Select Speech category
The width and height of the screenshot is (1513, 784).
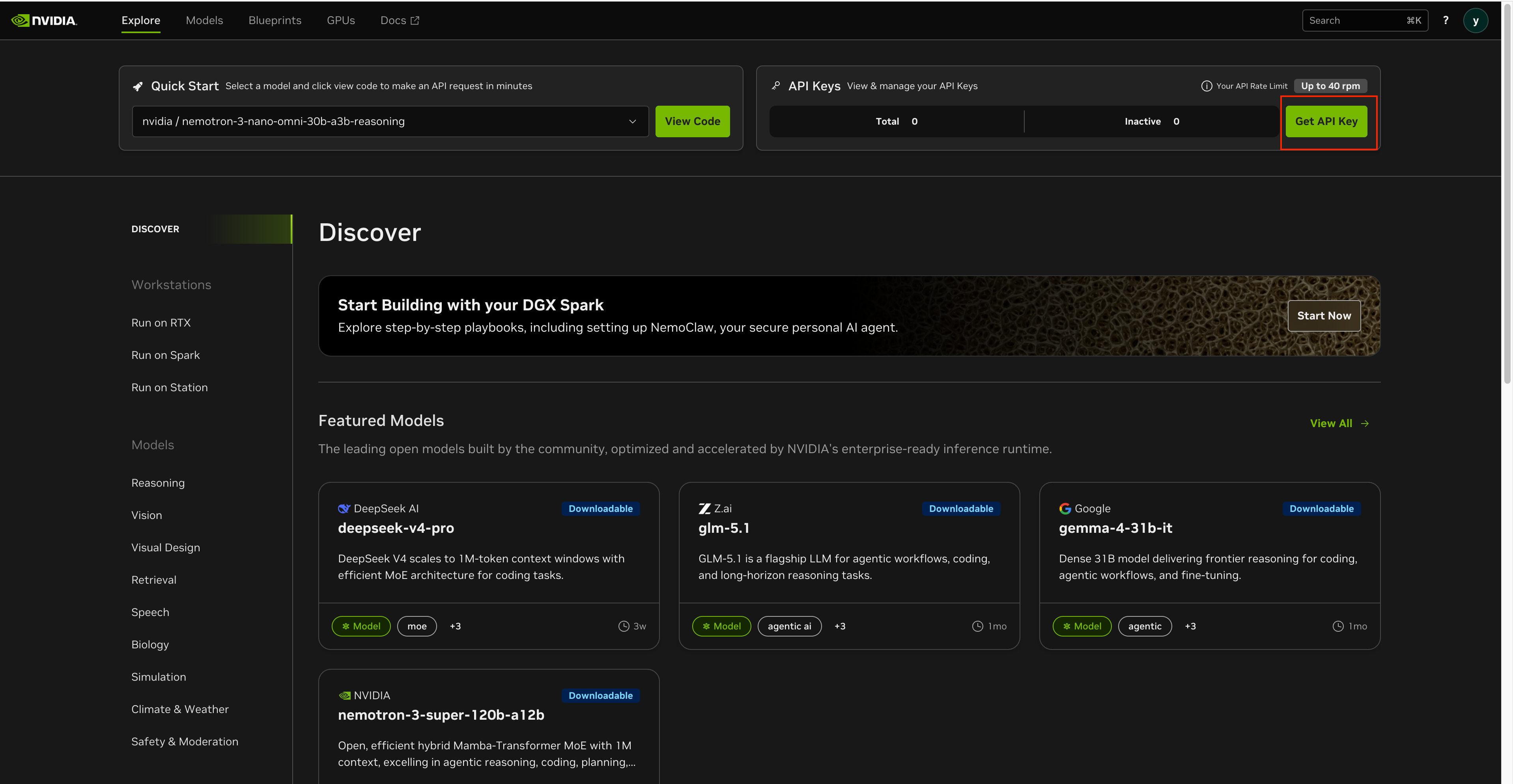pyautogui.click(x=150, y=612)
